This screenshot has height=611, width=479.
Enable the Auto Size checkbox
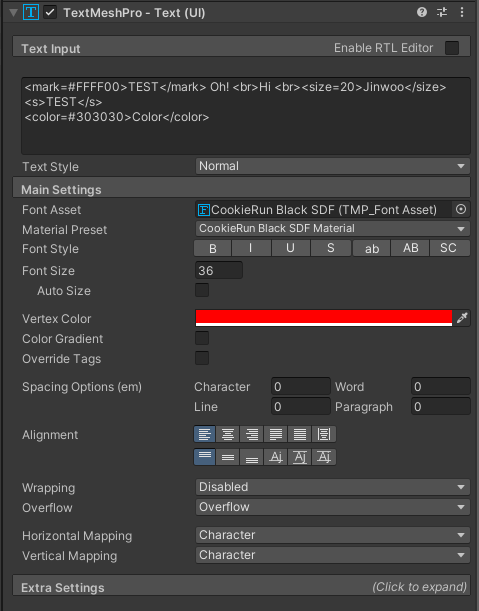click(202, 290)
